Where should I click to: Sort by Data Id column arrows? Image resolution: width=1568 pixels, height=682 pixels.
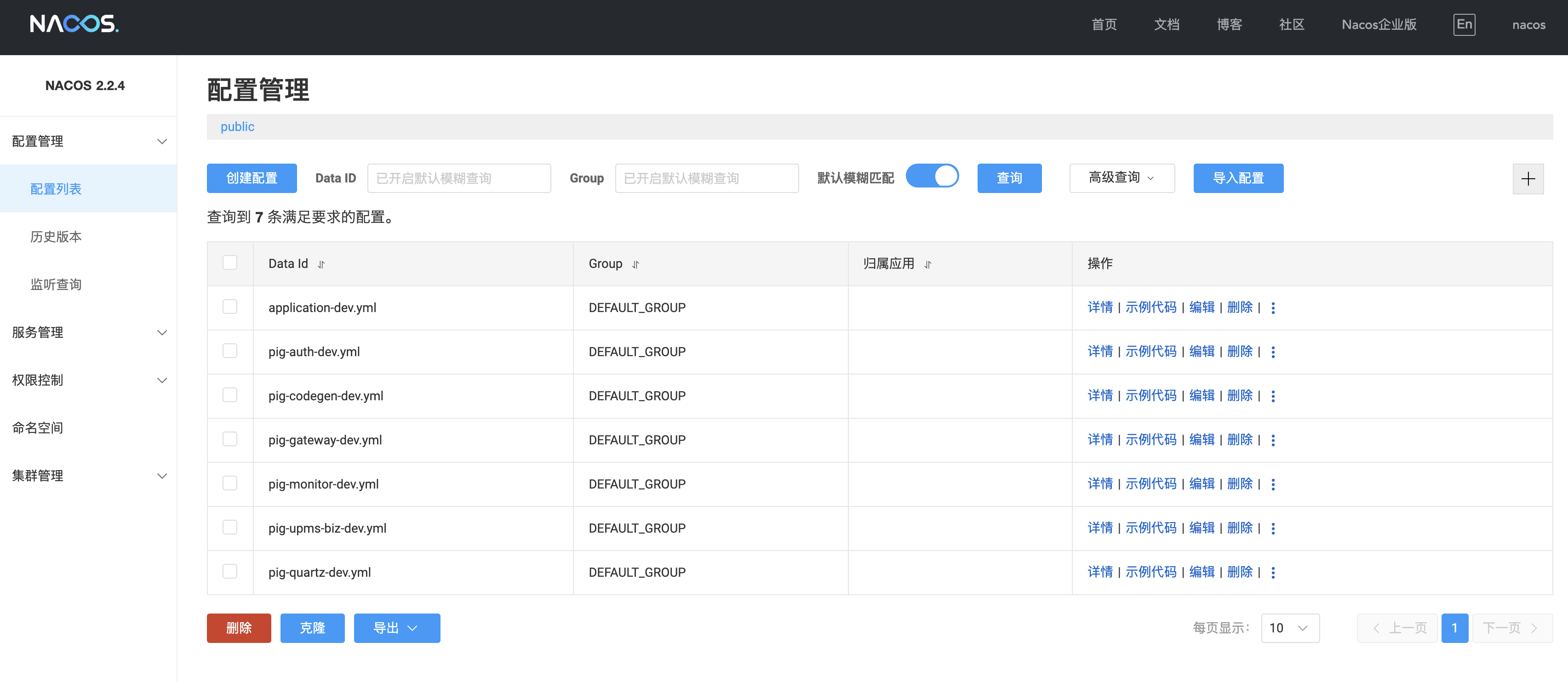click(321, 265)
